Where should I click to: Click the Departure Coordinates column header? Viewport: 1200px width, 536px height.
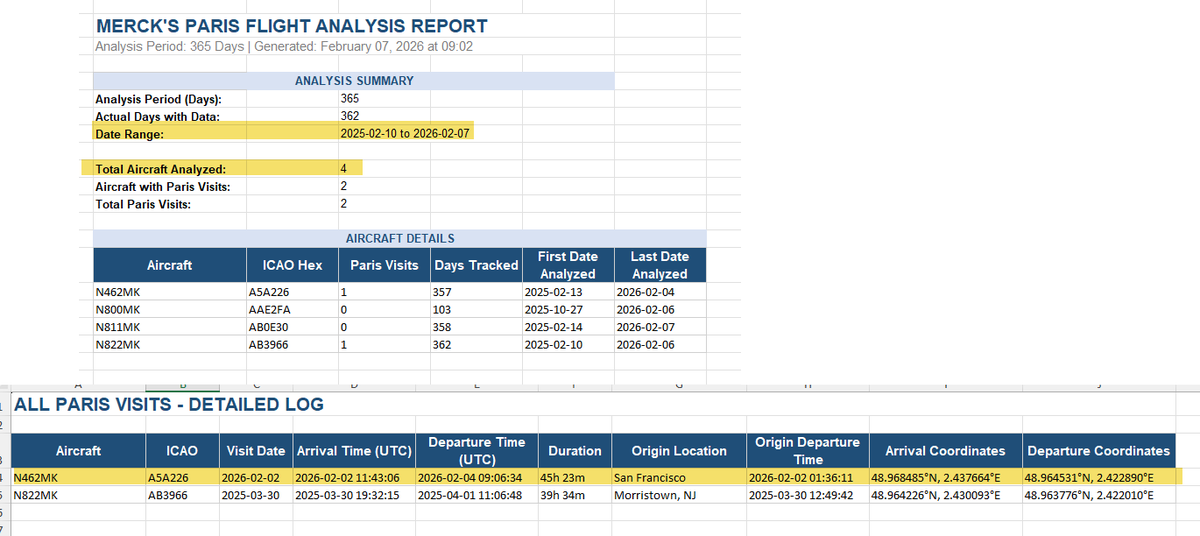pos(1098,451)
